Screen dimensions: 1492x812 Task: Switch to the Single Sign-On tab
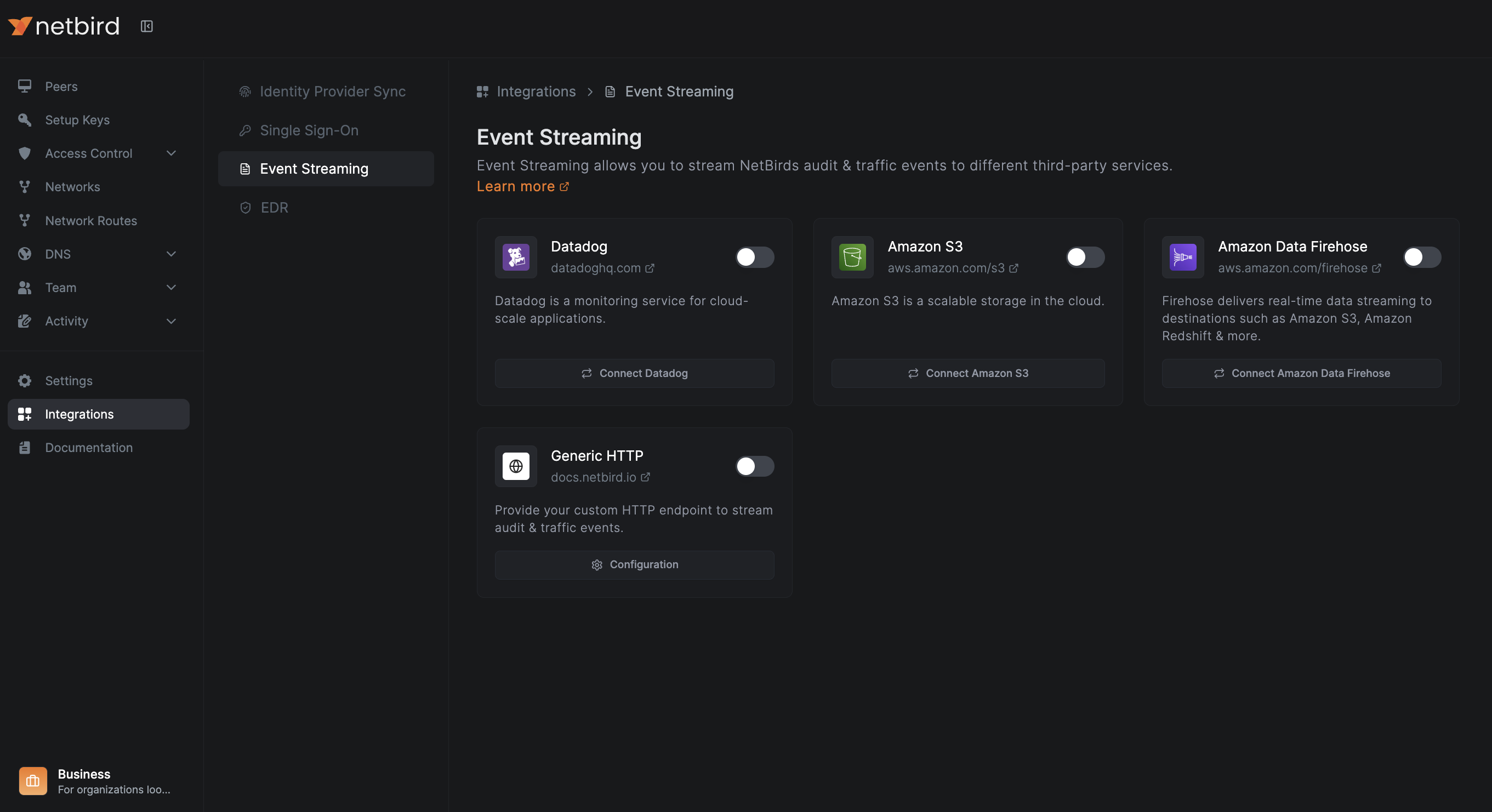coord(309,130)
